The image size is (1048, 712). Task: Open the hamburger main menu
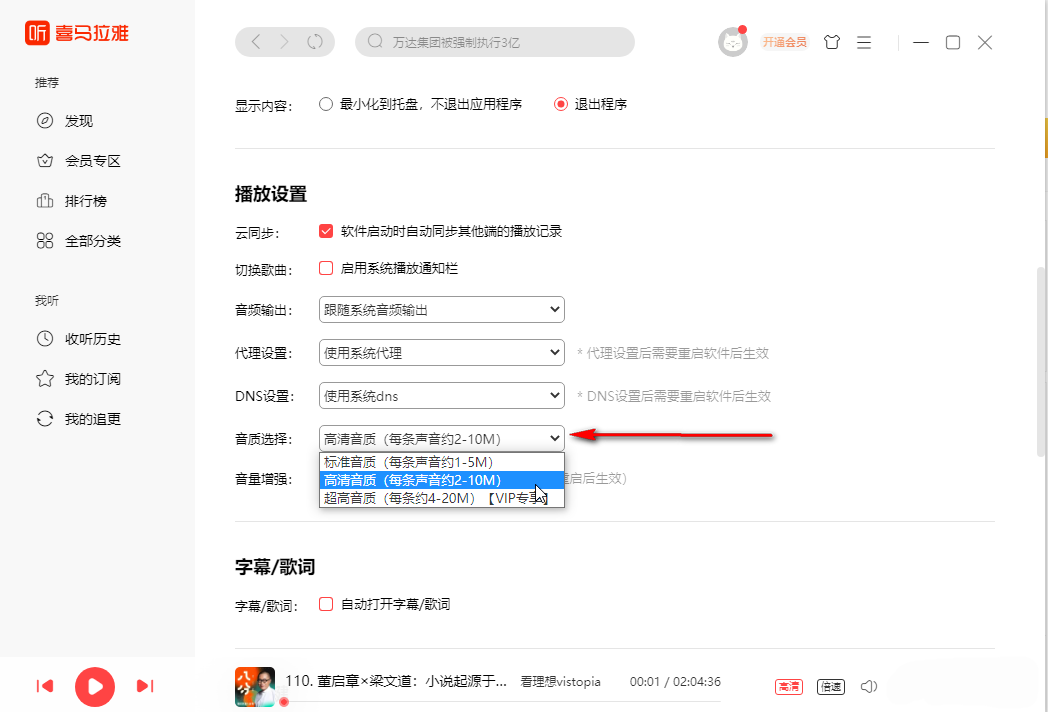point(864,42)
